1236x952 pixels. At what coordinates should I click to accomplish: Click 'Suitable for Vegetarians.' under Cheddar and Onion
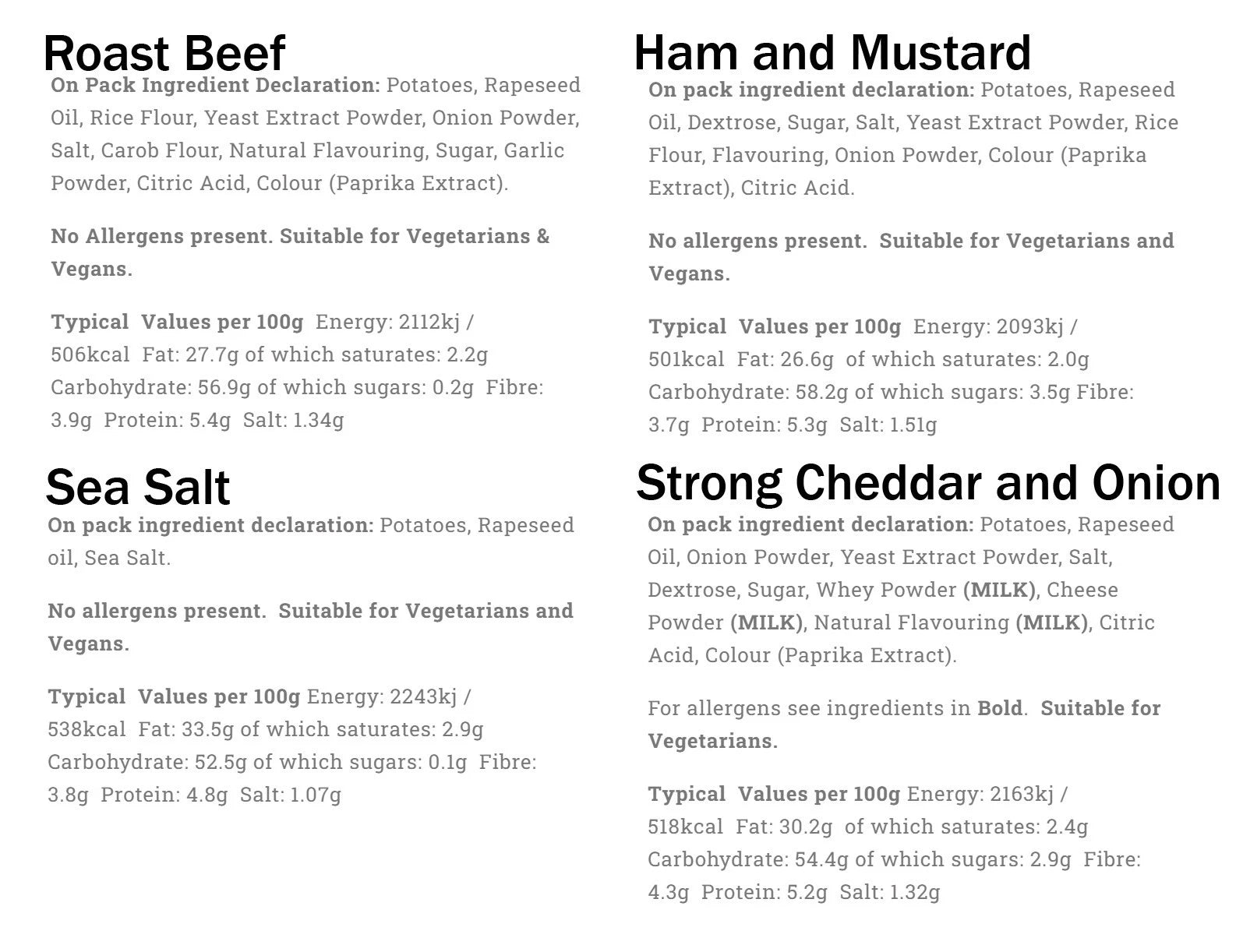pos(905,725)
